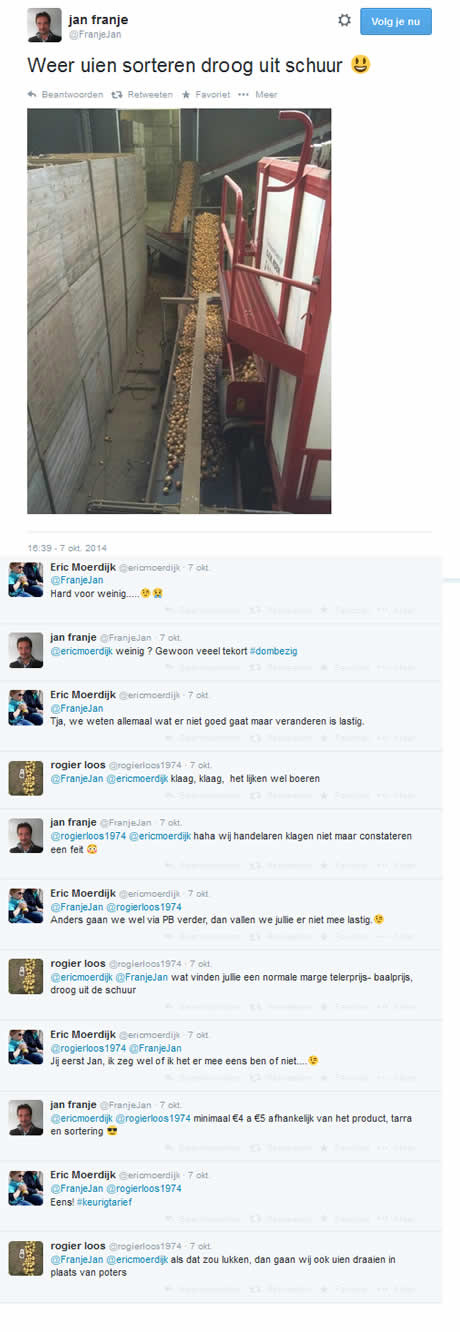Click the 7 okt. date on 'Eens!' reply
Viewport: 460px width, 1332px height.
[199, 1175]
